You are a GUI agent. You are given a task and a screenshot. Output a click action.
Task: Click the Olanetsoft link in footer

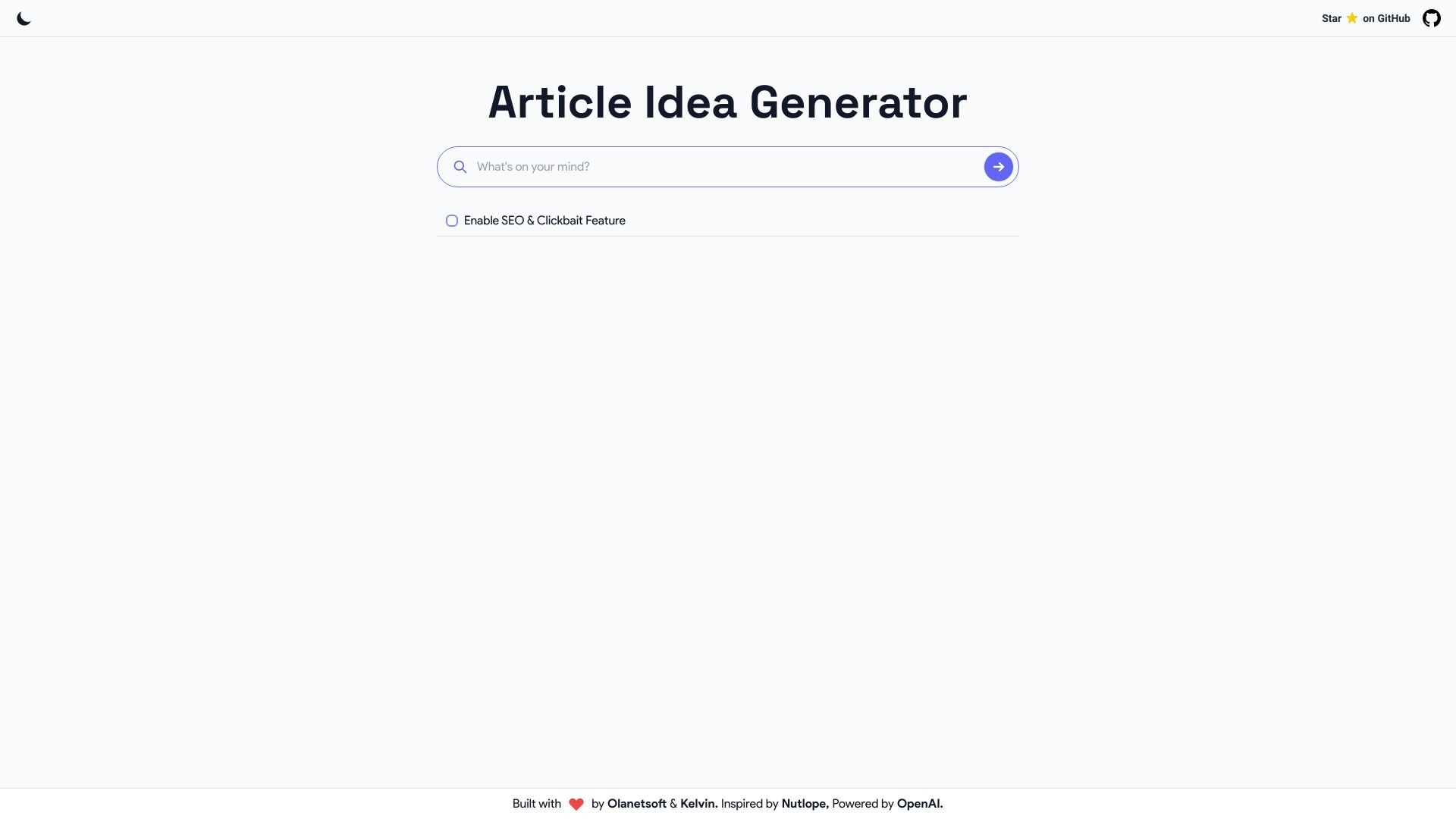[636, 803]
